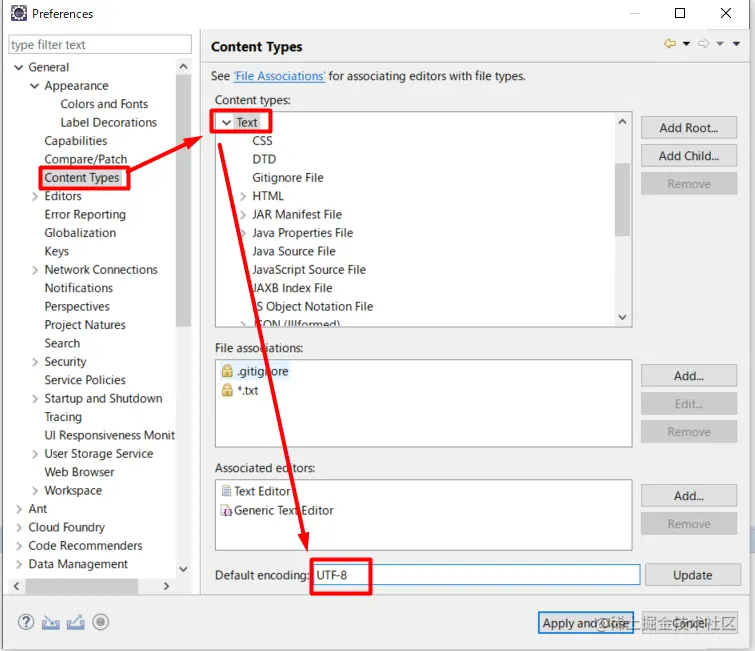Click the Add Root... button
The image size is (755, 651).
(689, 128)
